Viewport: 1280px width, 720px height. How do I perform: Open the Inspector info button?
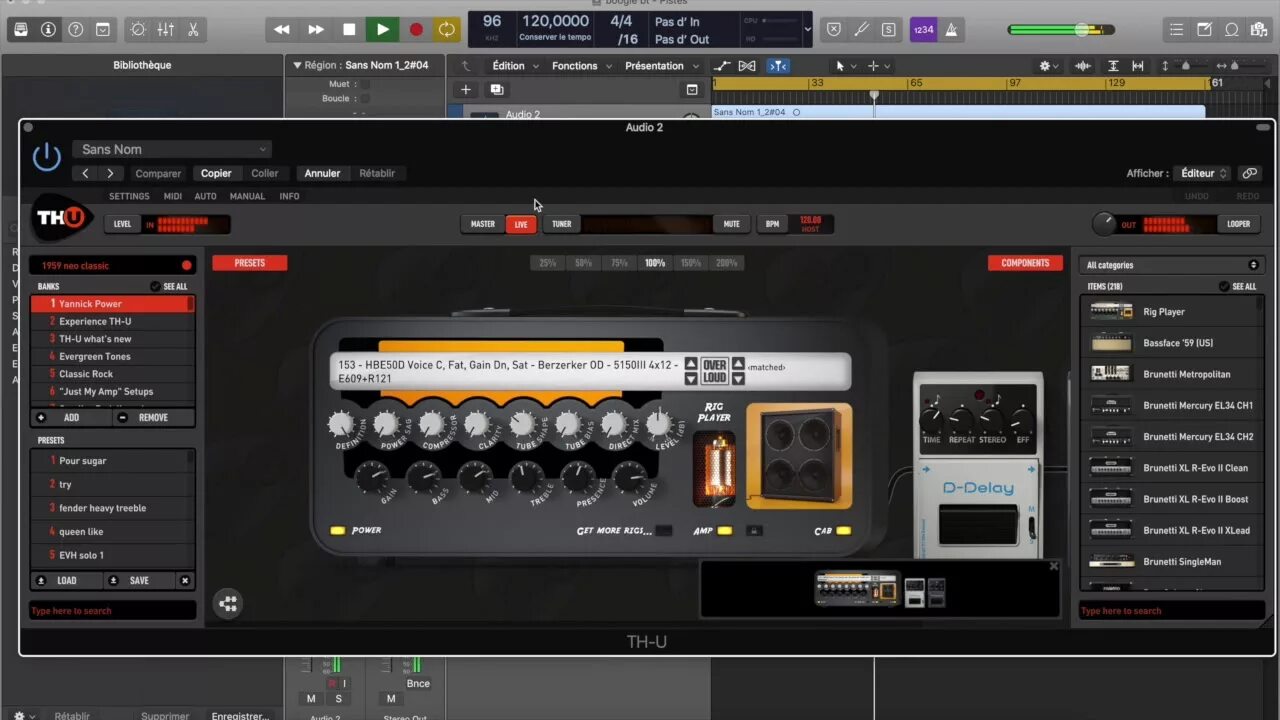click(48, 30)
